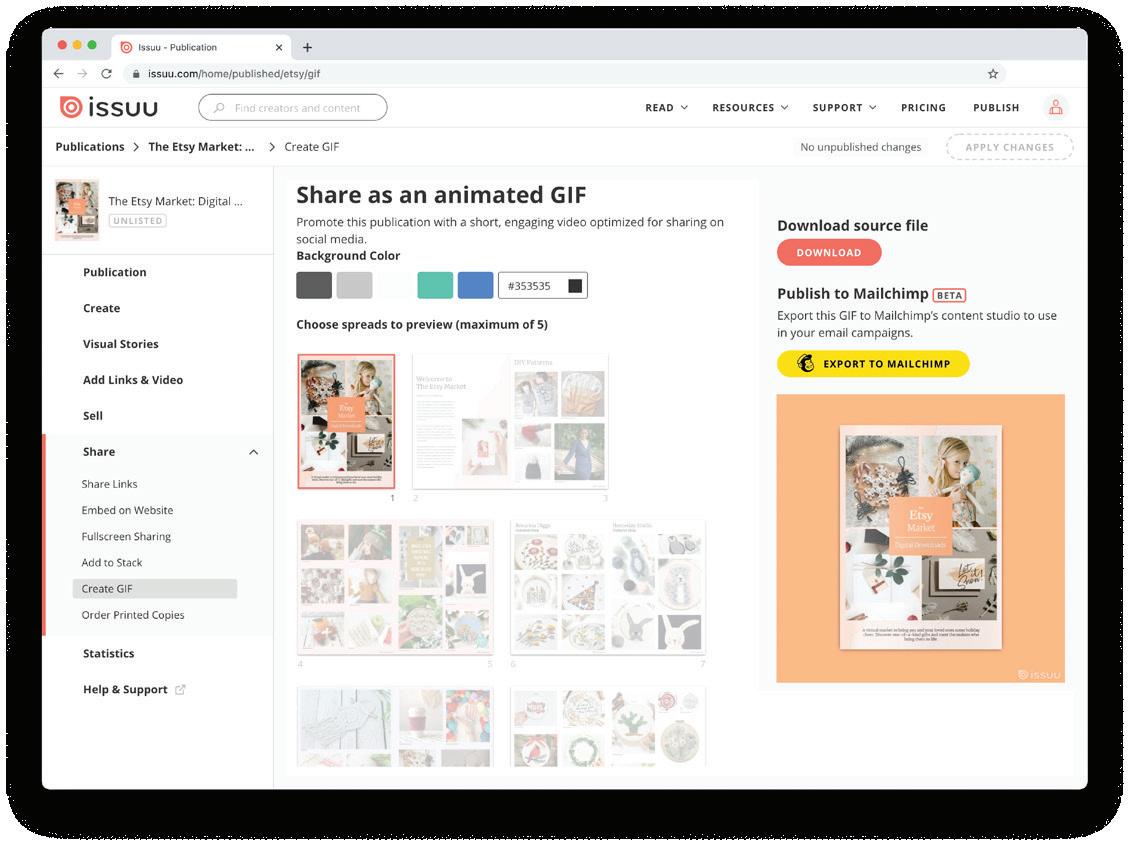The width and height of the screenshot is (1129, 844).
Task: Click the APPLY CHANGES button
Action: pos(1009,147)
